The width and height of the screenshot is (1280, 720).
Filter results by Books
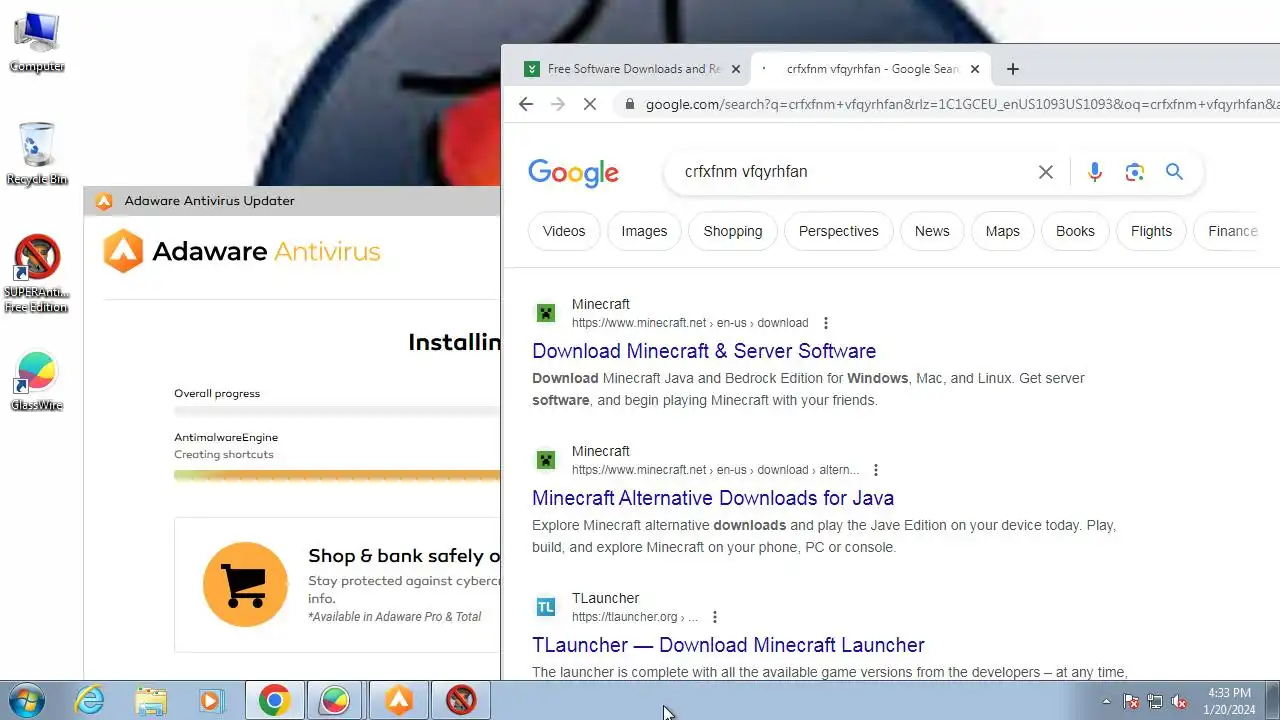point(1075,231)
